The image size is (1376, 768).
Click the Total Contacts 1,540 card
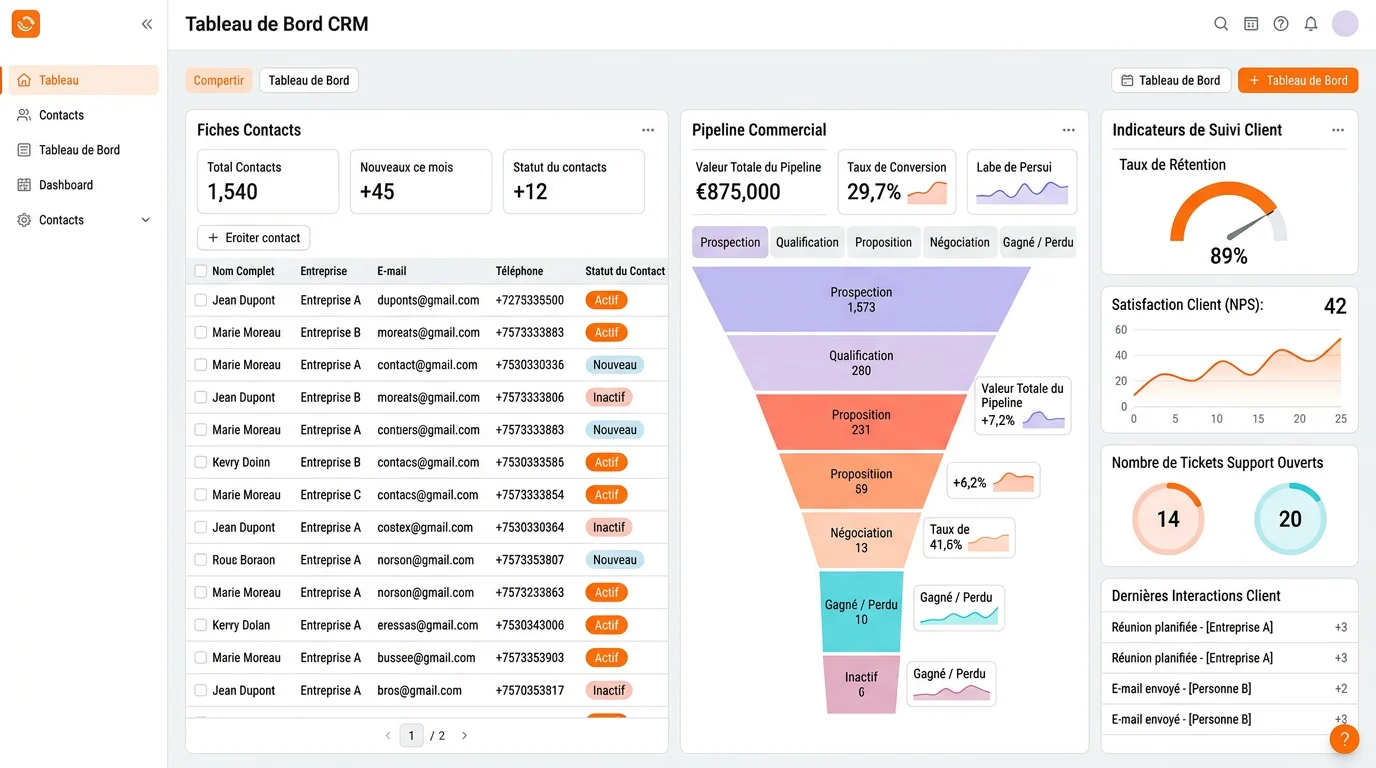[x=268, y=181]
